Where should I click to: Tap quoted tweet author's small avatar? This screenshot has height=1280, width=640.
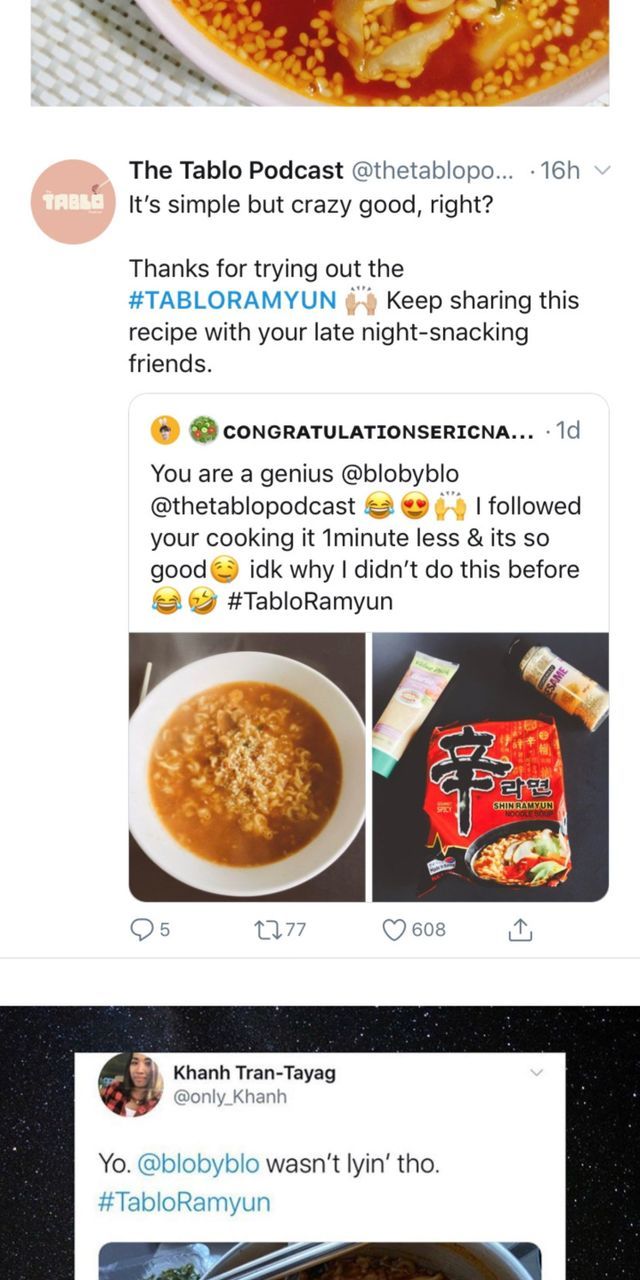coord(164,430)
